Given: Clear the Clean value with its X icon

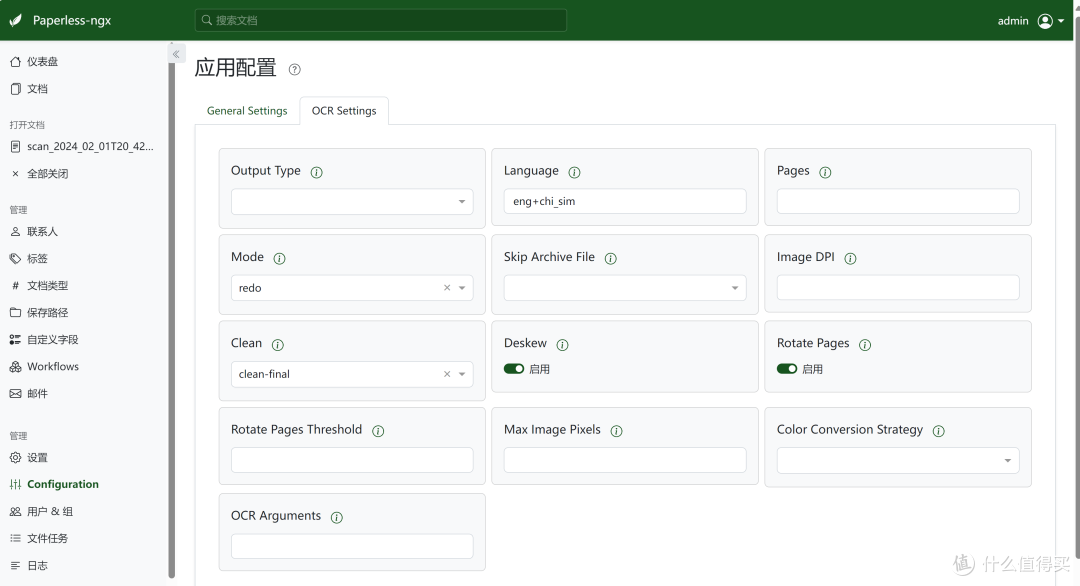Looking at the screenshot, I should [447, 374].
